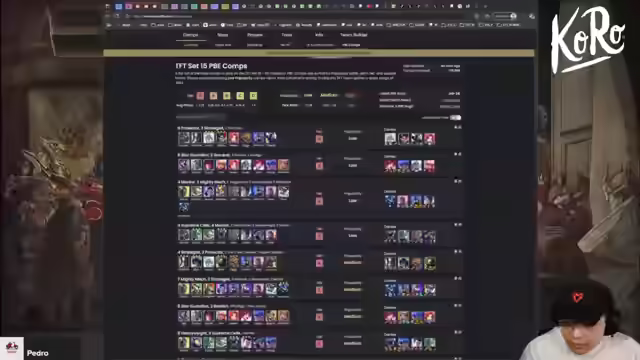Click last carry in 5 Supreme Cells row
The image size is (640, 360).
click(x=429, y=236)
